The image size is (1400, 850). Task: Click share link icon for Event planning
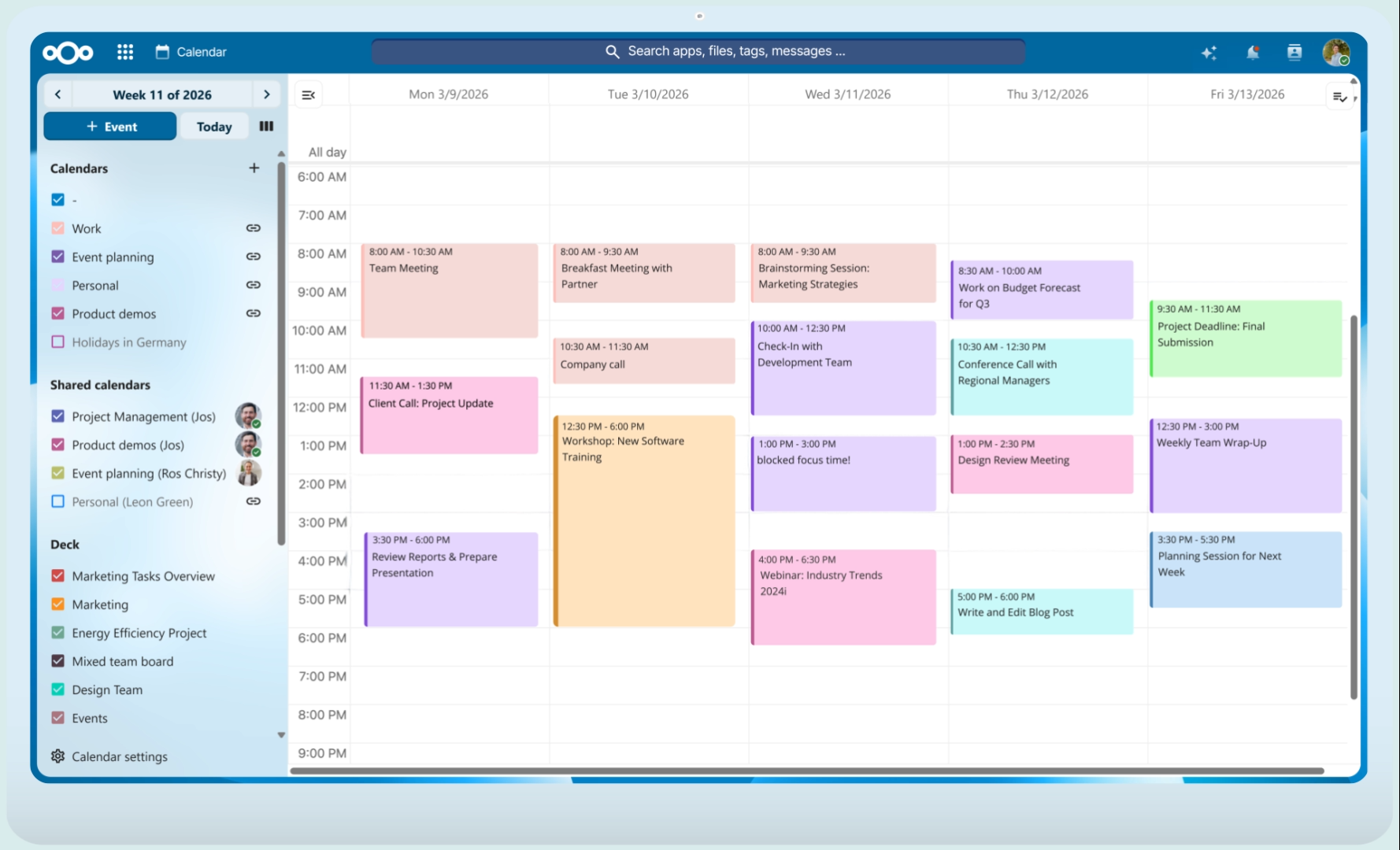tap(253, 257)
